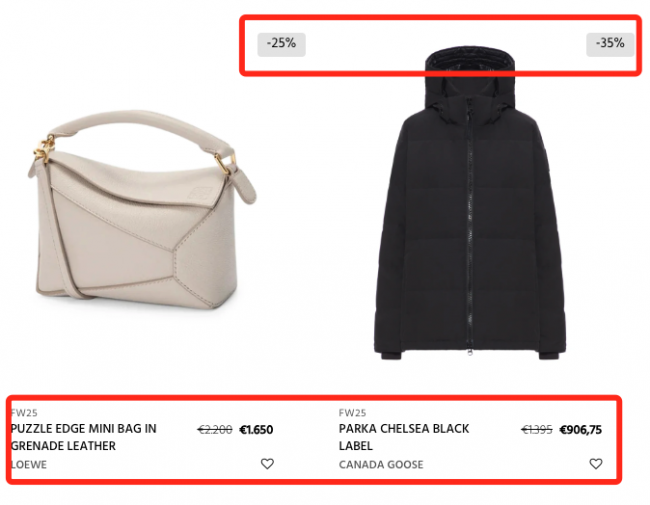The image size is (650, 505).
Task: Open Puzzle Edge Mini Bag in Grenade Leather title
Action: coord(84,437)
